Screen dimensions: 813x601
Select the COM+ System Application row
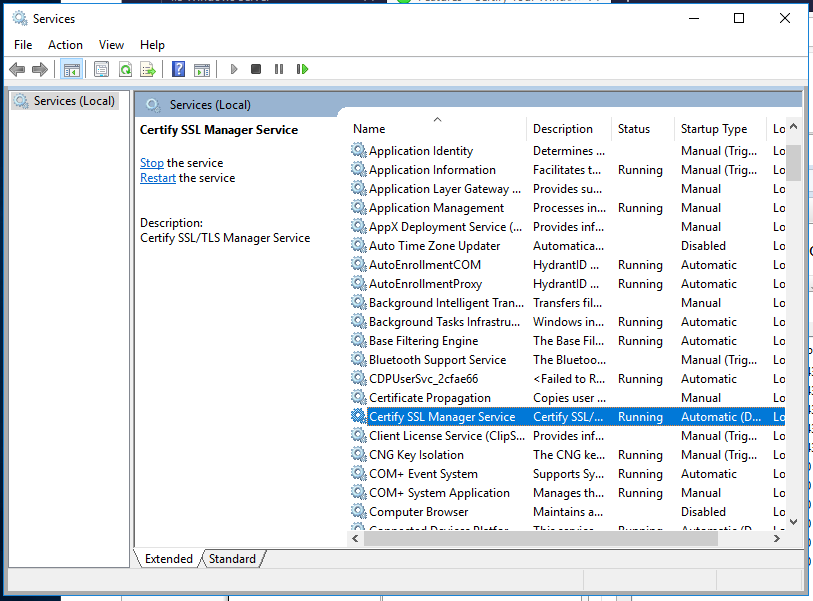pos(568,493)
